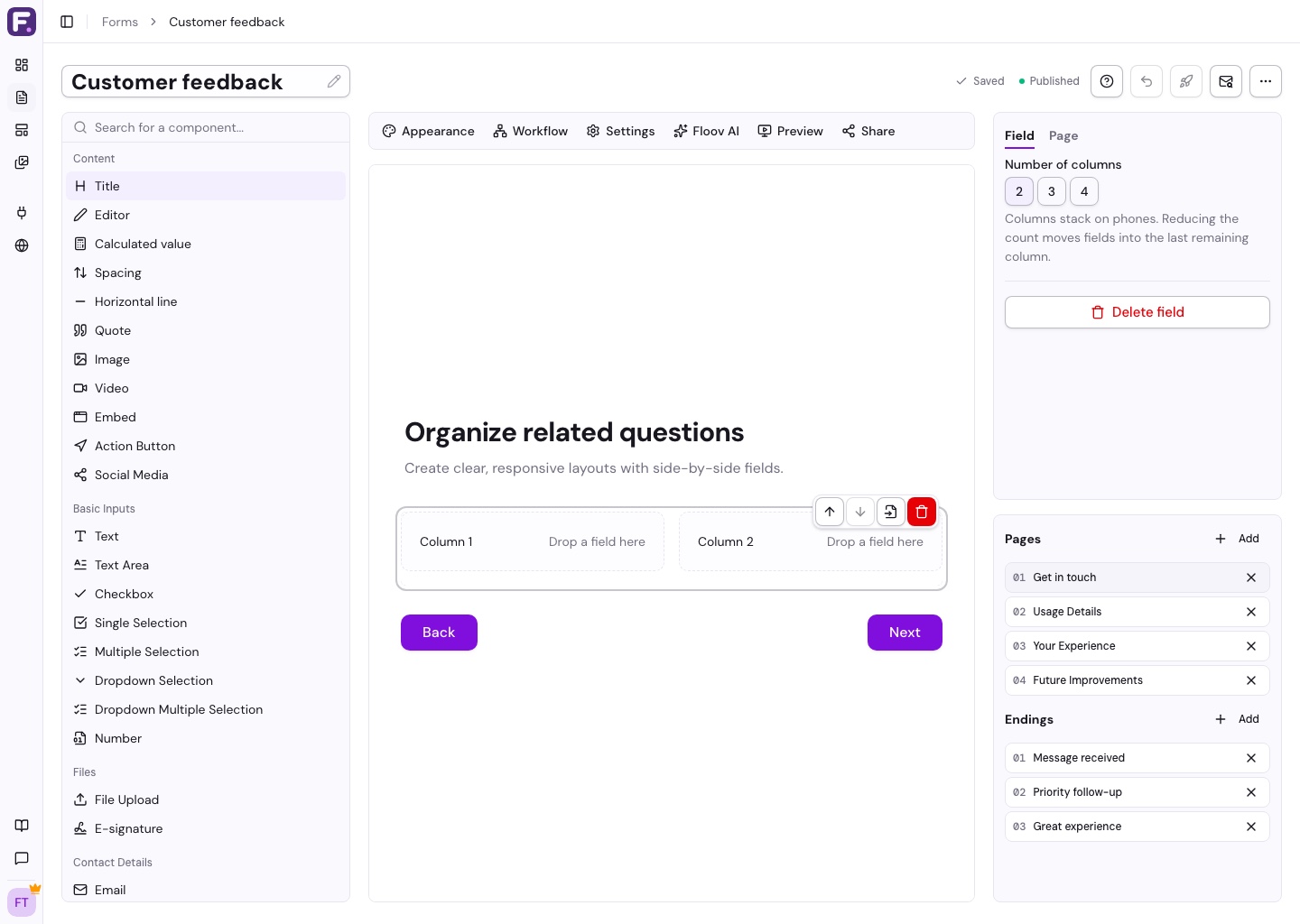1300x924 pixels.
Task: Delete field with red trash icon
Action: point(922,512)
